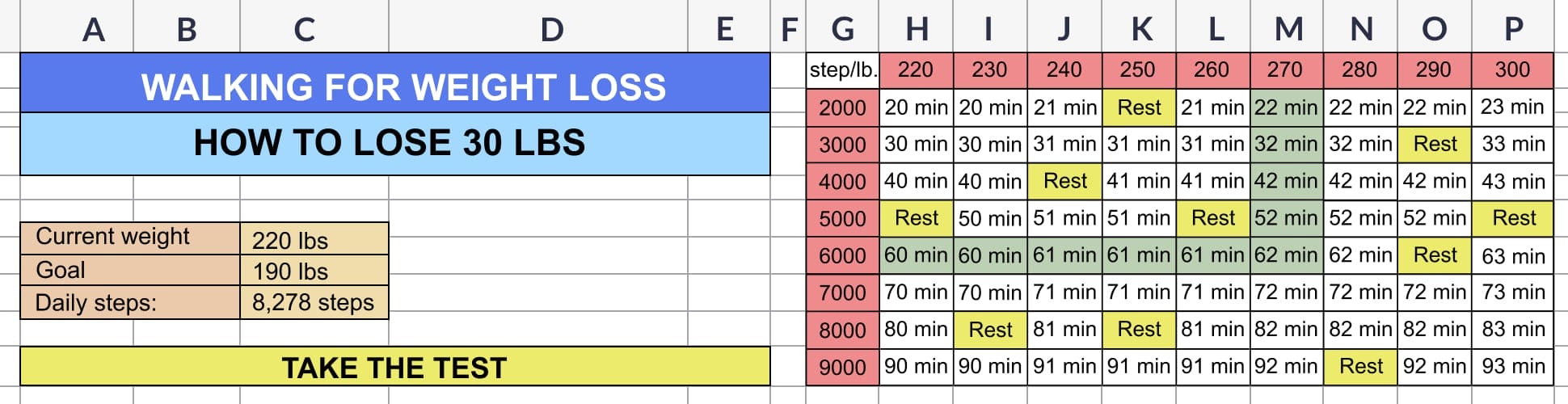Image resolution: width=1568 pixels, height=404 pixels.
Task: Click the Current weight label cell
Action: click(x=129, y=237)
